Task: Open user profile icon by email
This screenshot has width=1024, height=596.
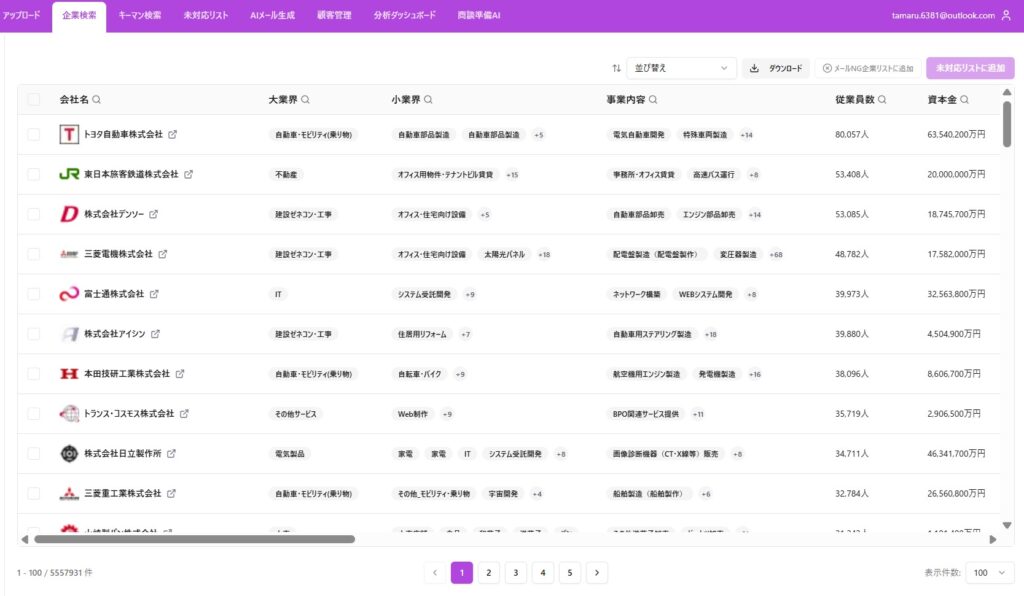Action: tap(1006, 15)
